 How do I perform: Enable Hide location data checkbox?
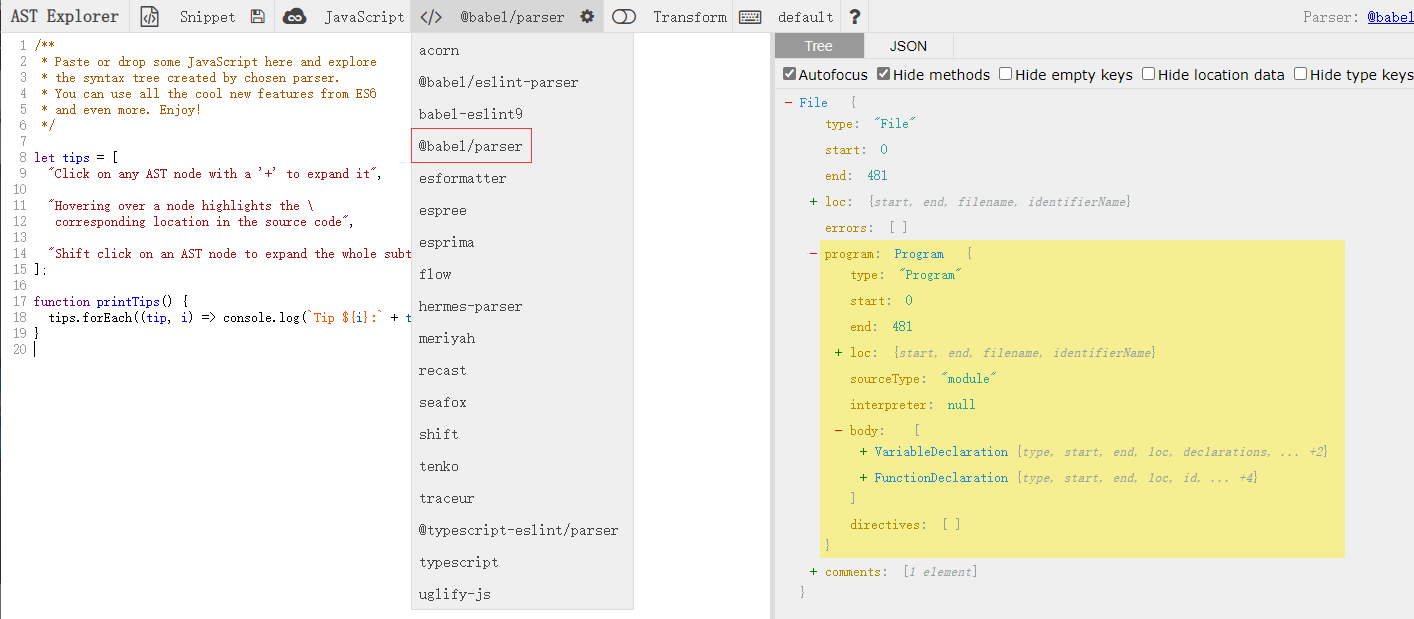tap(1149, 74)
